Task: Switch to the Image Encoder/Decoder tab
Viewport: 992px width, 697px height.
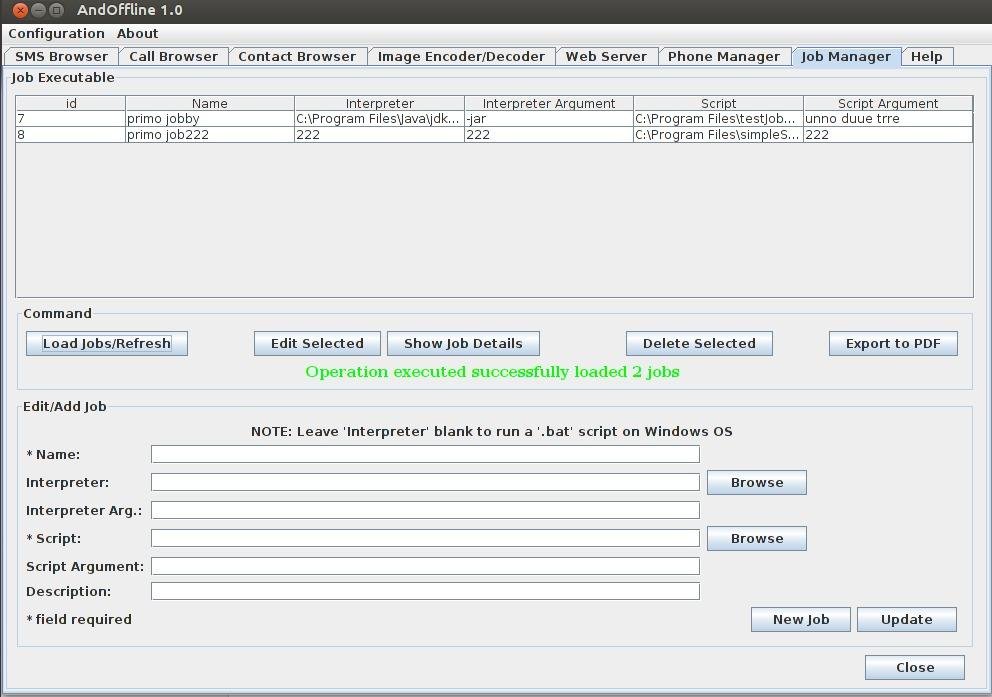Action: [x=461, y=56]
